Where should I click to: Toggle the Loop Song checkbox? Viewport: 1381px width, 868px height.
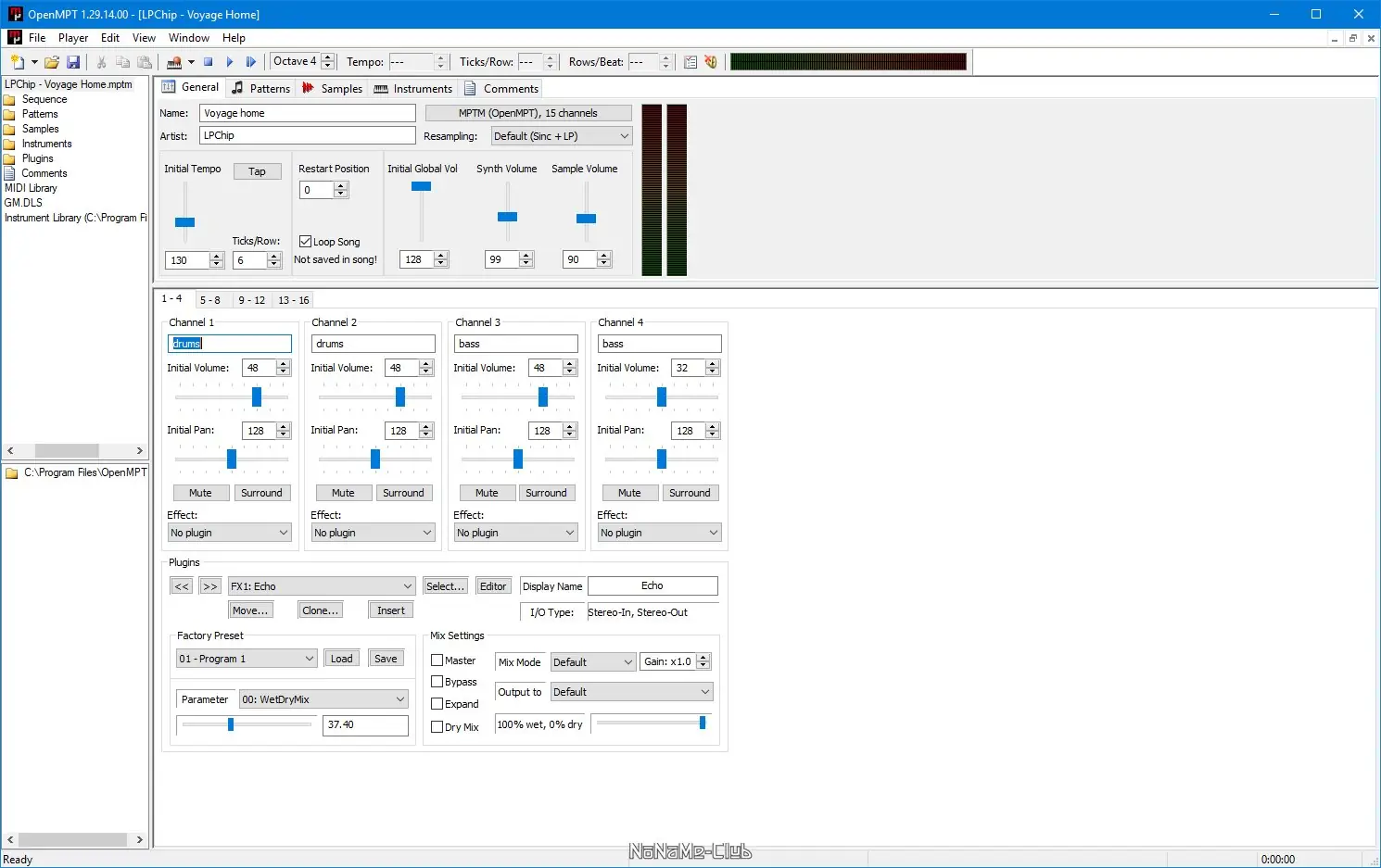pyautogui.click(x=306, y=242)
